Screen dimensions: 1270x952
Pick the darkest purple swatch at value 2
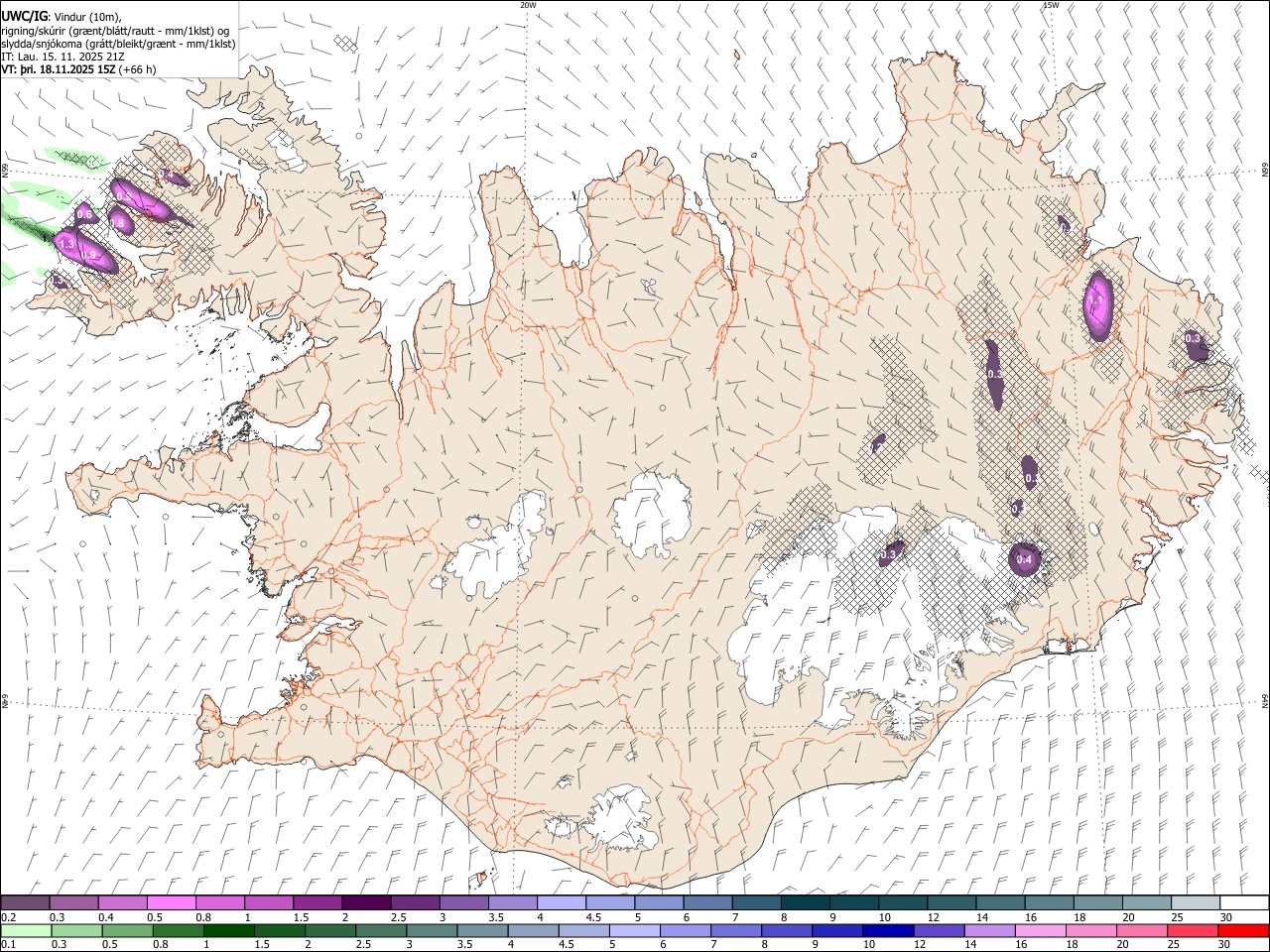pos(365,903)
